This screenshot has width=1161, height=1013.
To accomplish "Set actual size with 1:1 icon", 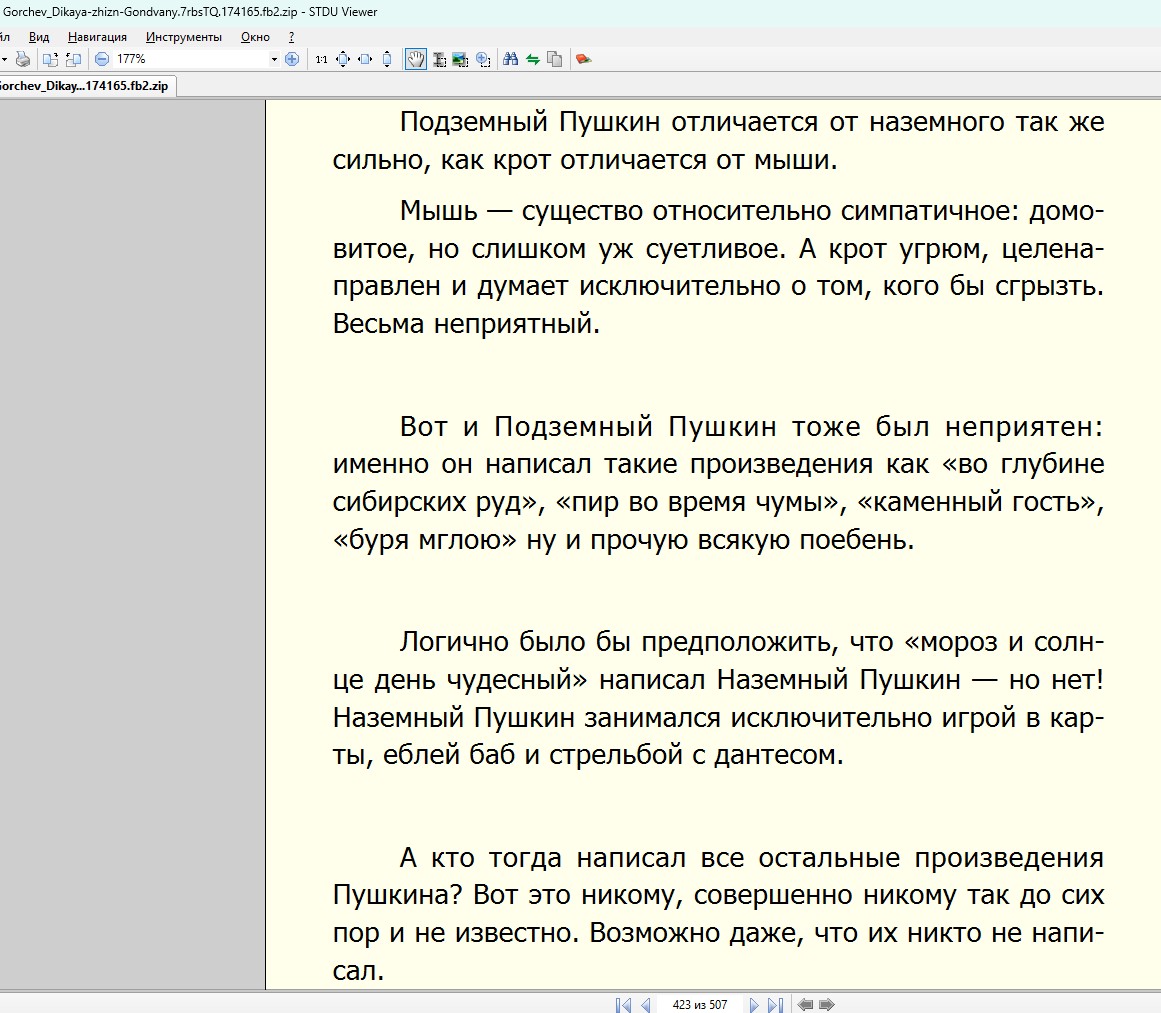I will (x=321, y=59).
